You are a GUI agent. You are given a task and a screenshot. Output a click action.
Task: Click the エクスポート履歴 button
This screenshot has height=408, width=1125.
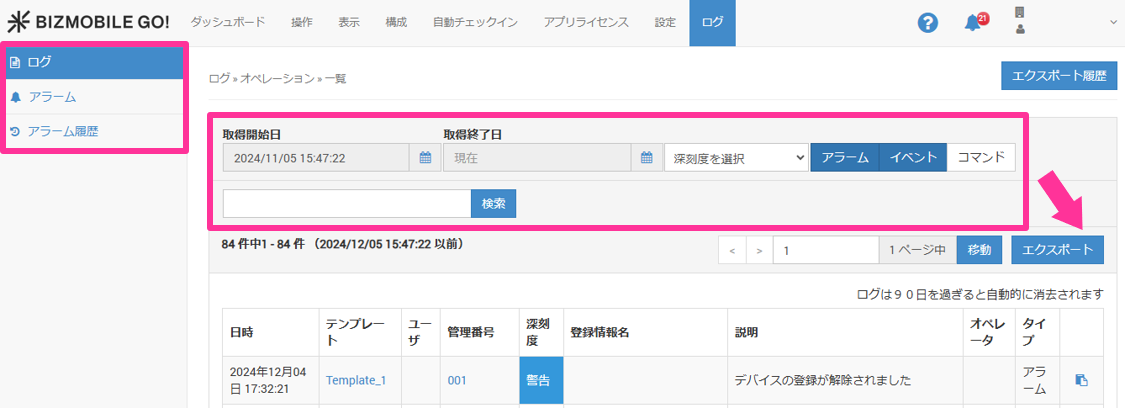click(x=1059, y=75)
